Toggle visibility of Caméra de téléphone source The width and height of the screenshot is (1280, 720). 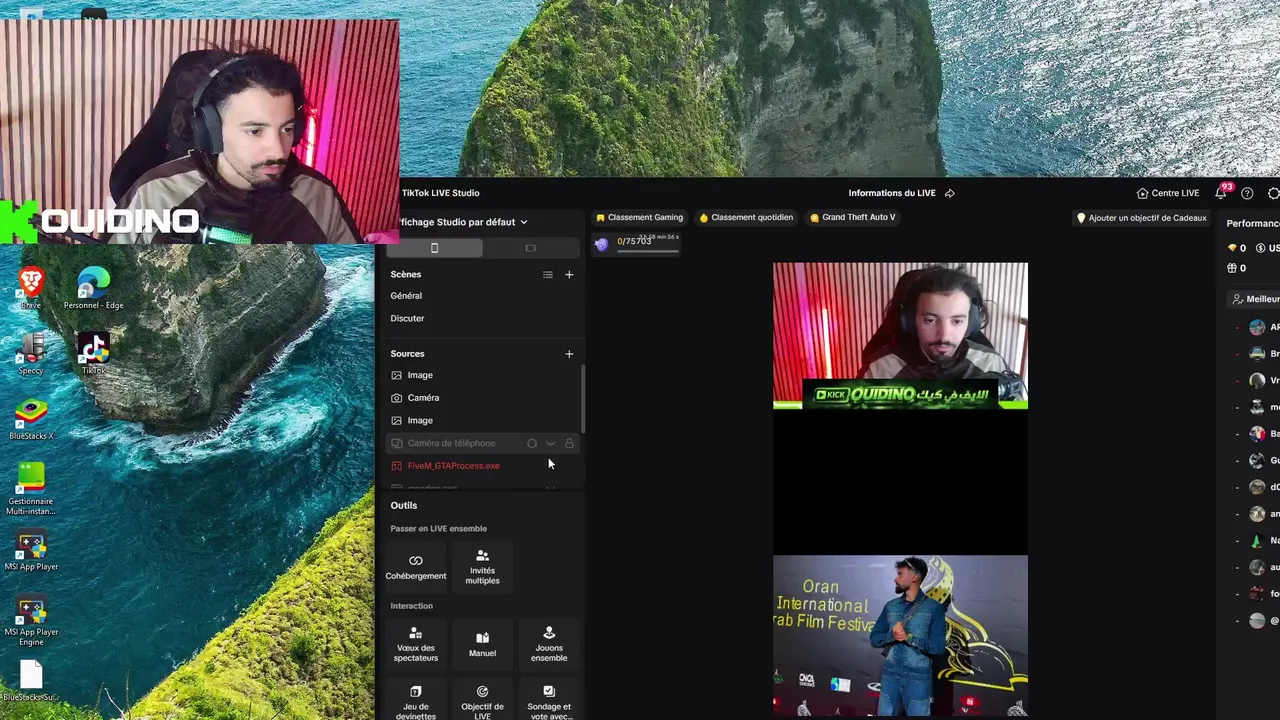click(550, 443)
